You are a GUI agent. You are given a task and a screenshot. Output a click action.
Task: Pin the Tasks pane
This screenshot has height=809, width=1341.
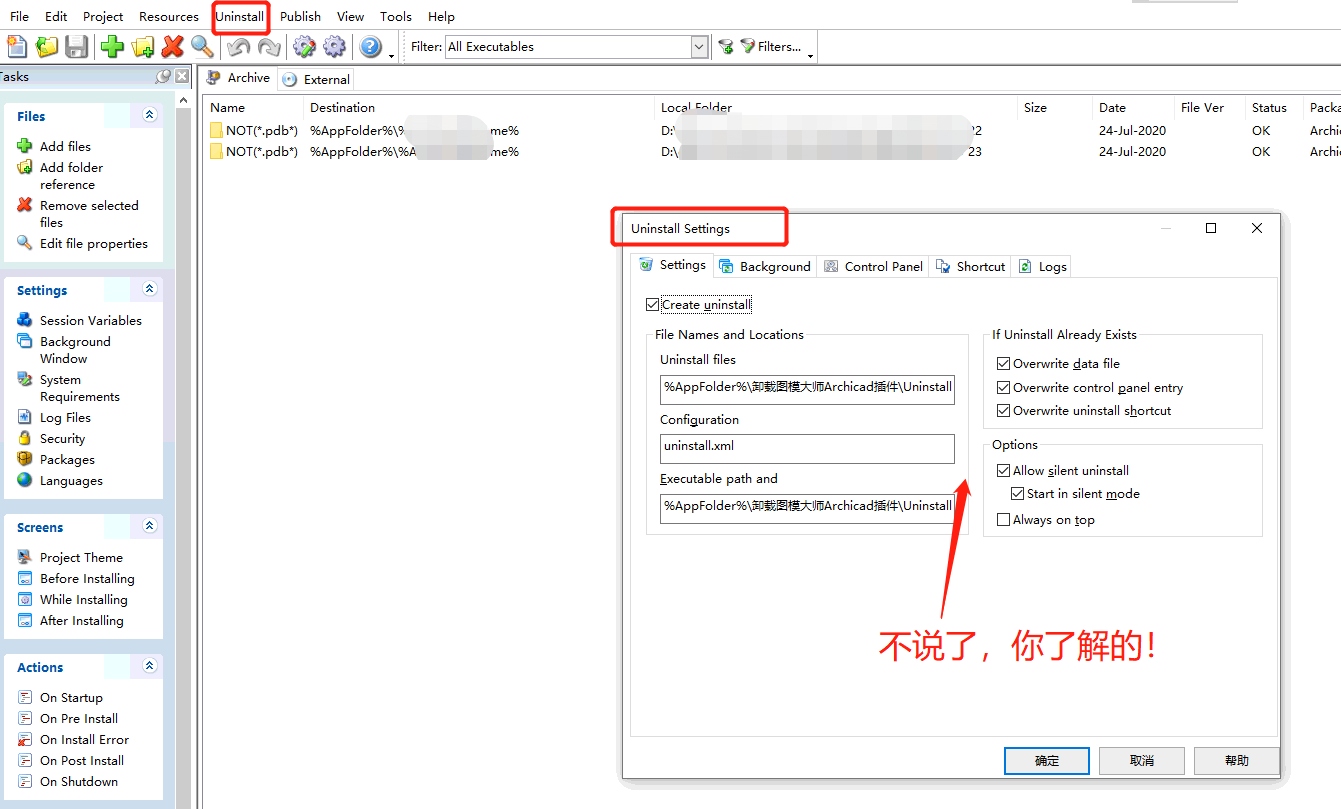point(163,76)
